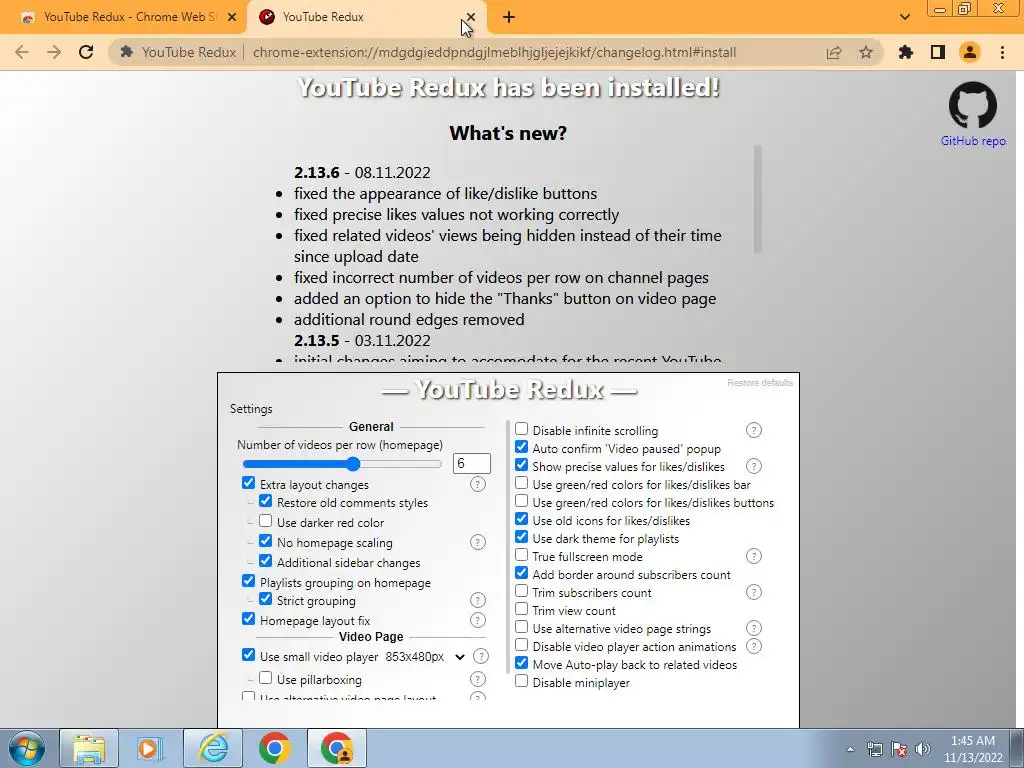Enable Use pillarboxing checkbox
Viewport: 1024px width, 768px height.
click(265, 678)
